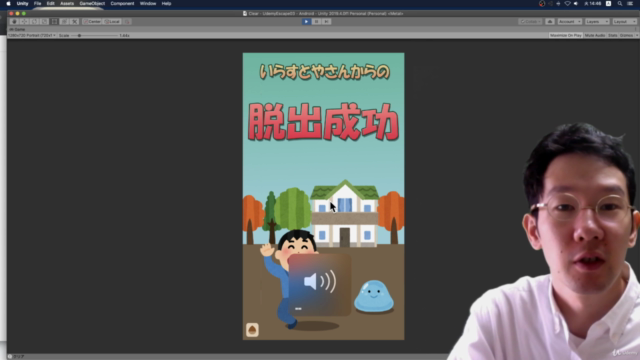This screenshot has width=640, height=360.
Task: Select the Rect Transform tool
Action: pyautogui.click(x=54, y=22)
